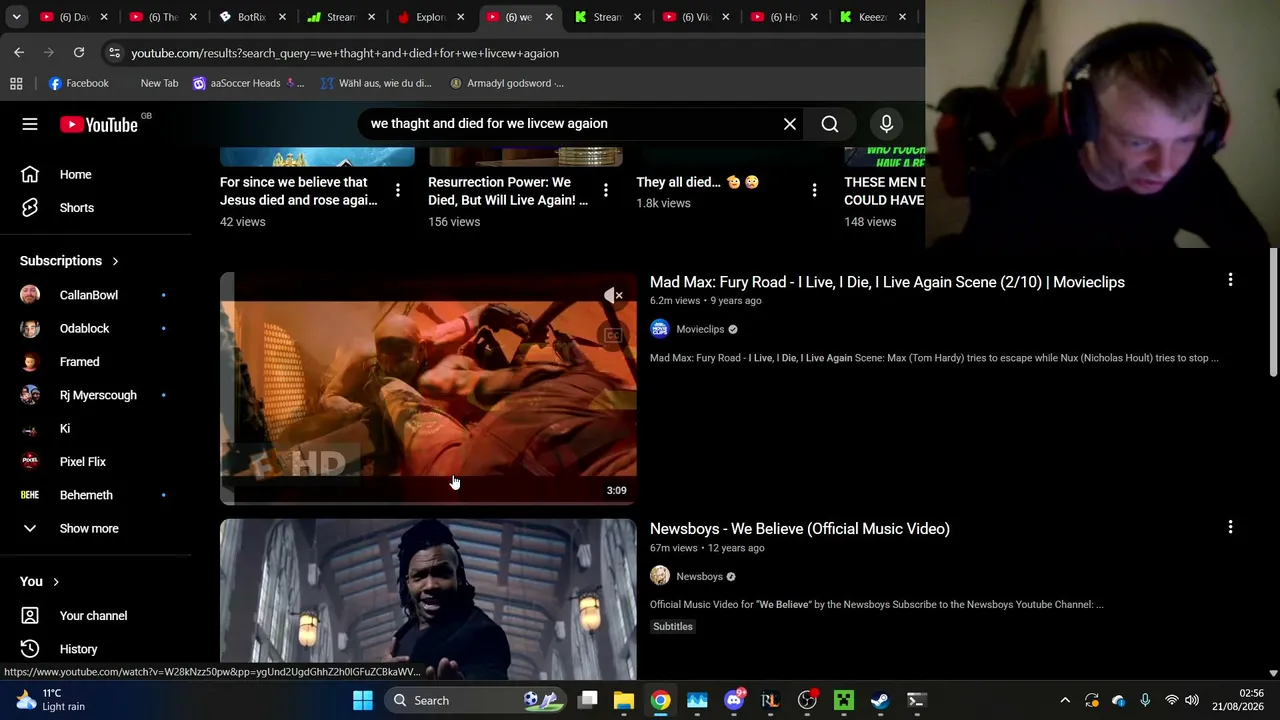The width and height of the screenshot is (1280, 720).
Task: Open OBS Studio from the taskbar
Action: [807, 700]
